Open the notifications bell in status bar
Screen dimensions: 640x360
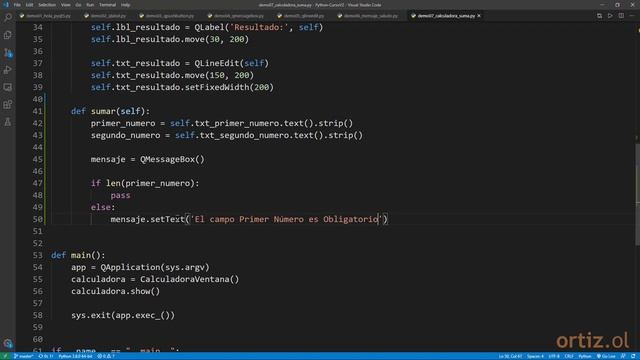tap(633, 356)
